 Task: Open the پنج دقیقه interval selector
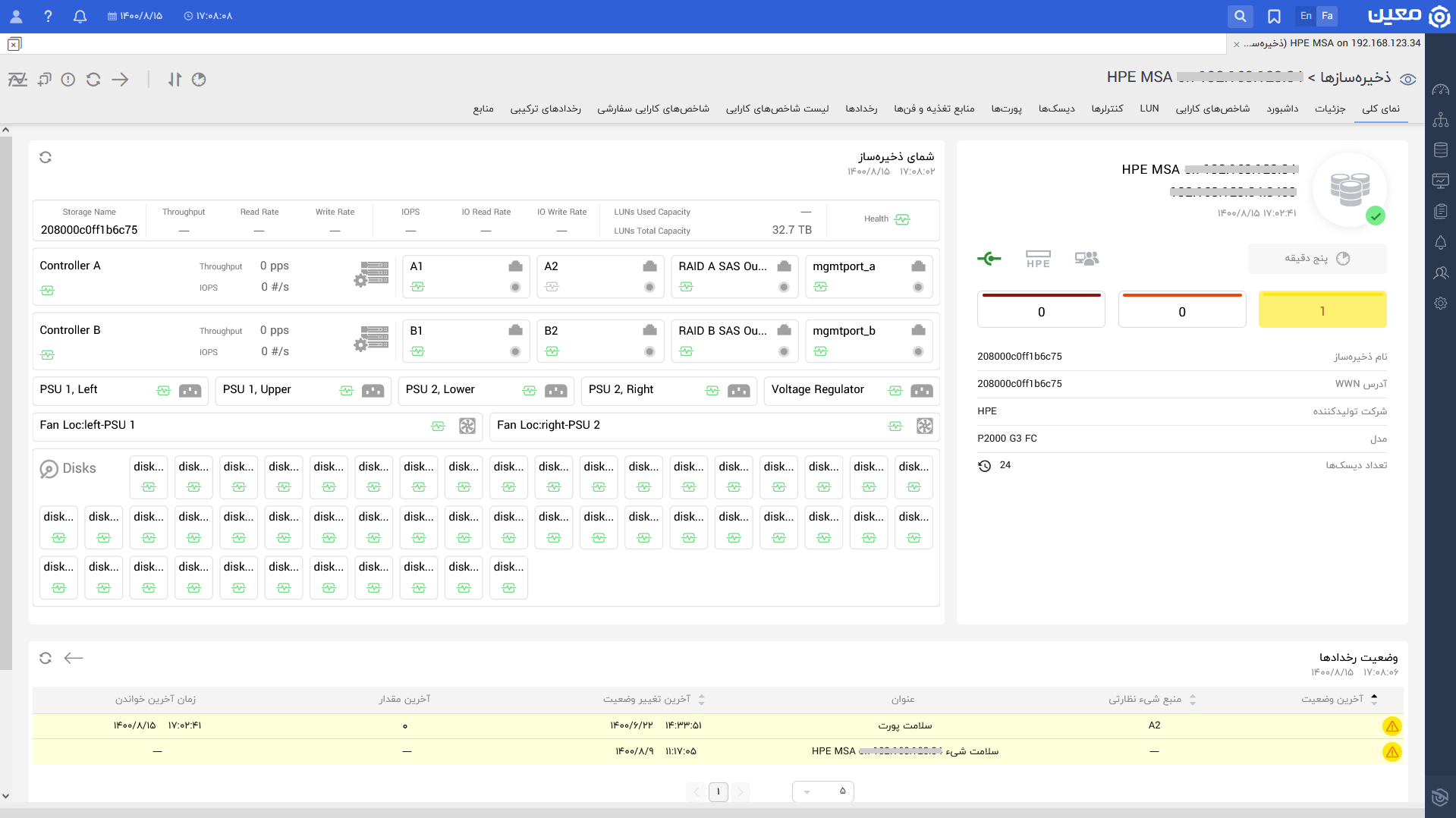(x=1317, y=259)
